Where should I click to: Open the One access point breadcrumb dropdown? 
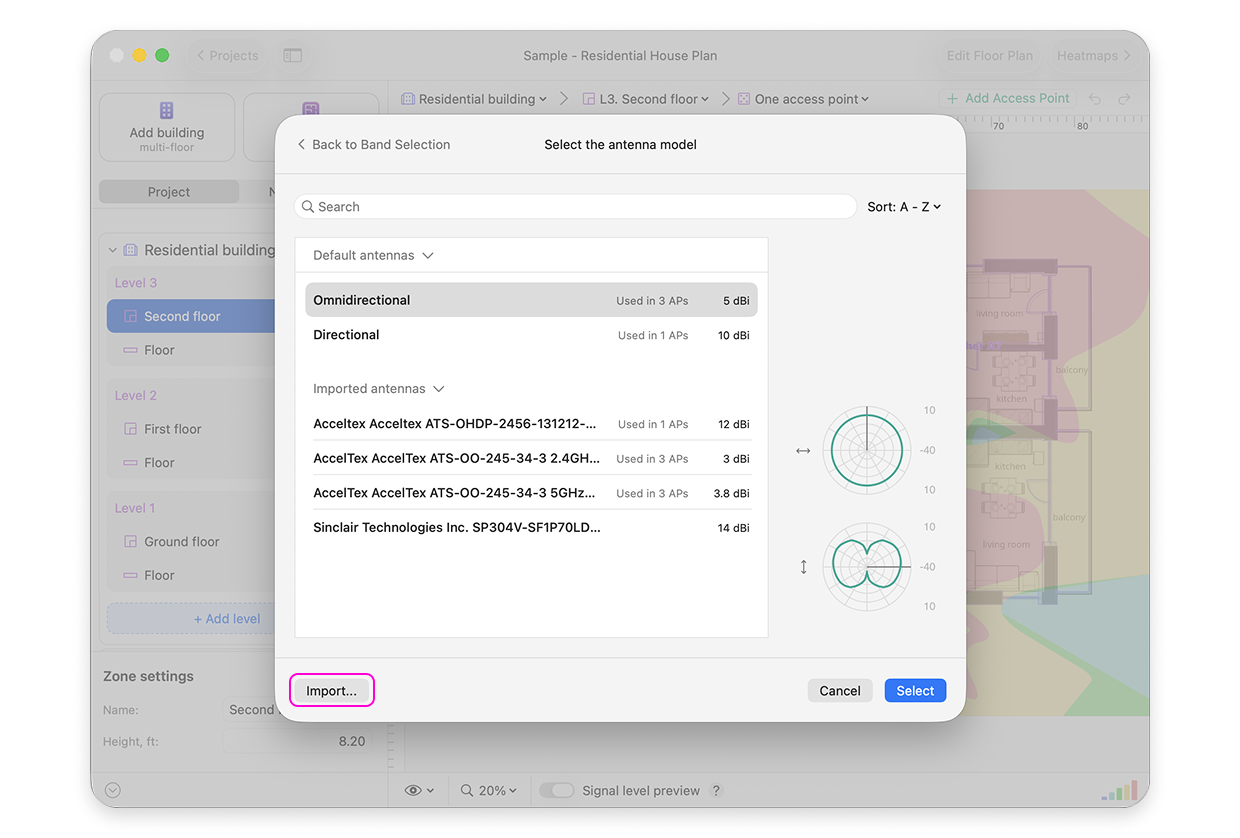pyautogui.click(x=803, y=99)
